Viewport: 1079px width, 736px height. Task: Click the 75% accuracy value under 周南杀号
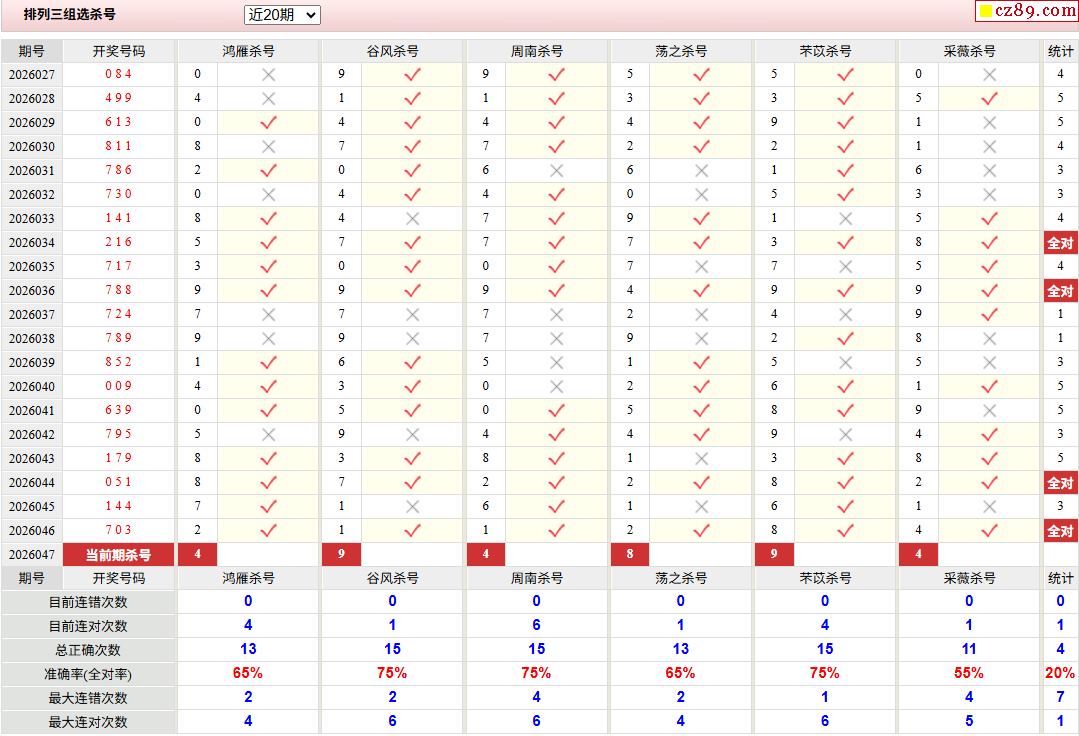(536, 674)
